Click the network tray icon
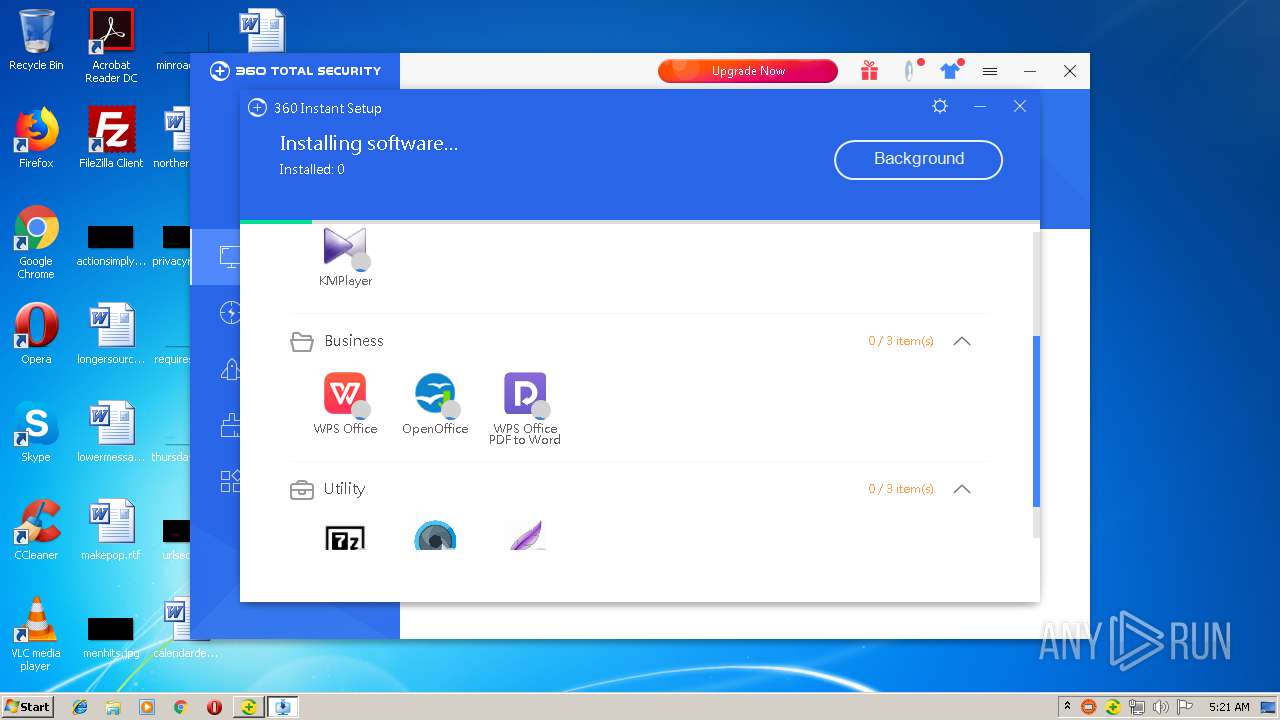The width and height of the screenshot is (1280, 720). pos(1136,707)
